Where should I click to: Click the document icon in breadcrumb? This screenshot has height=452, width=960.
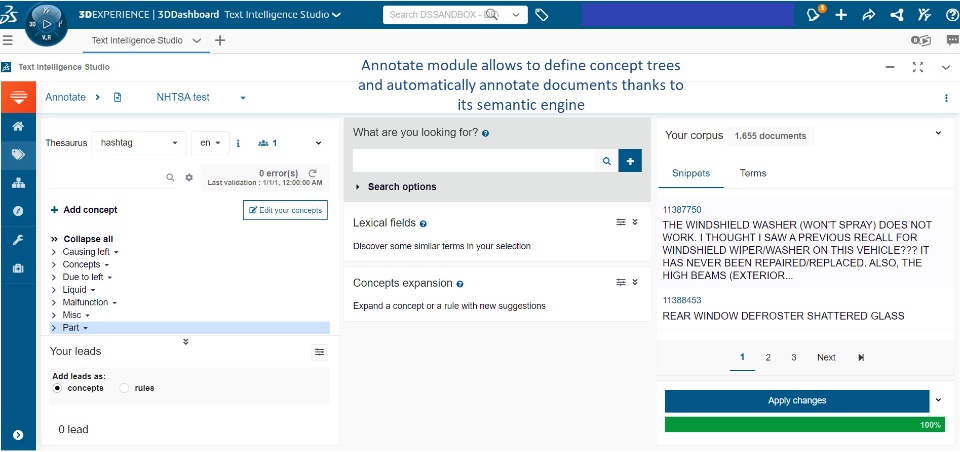click(118, 97)
